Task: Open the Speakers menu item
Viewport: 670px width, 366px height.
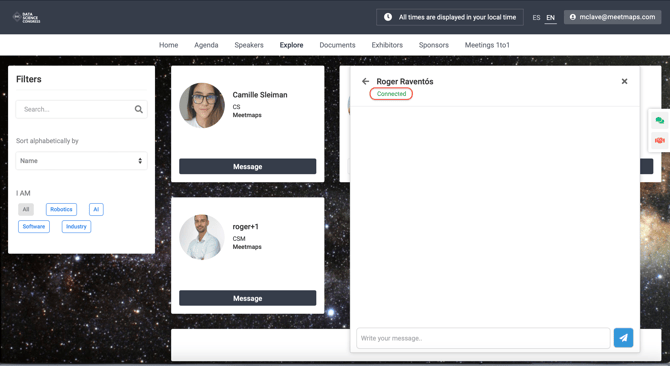Action: (249, 45)
